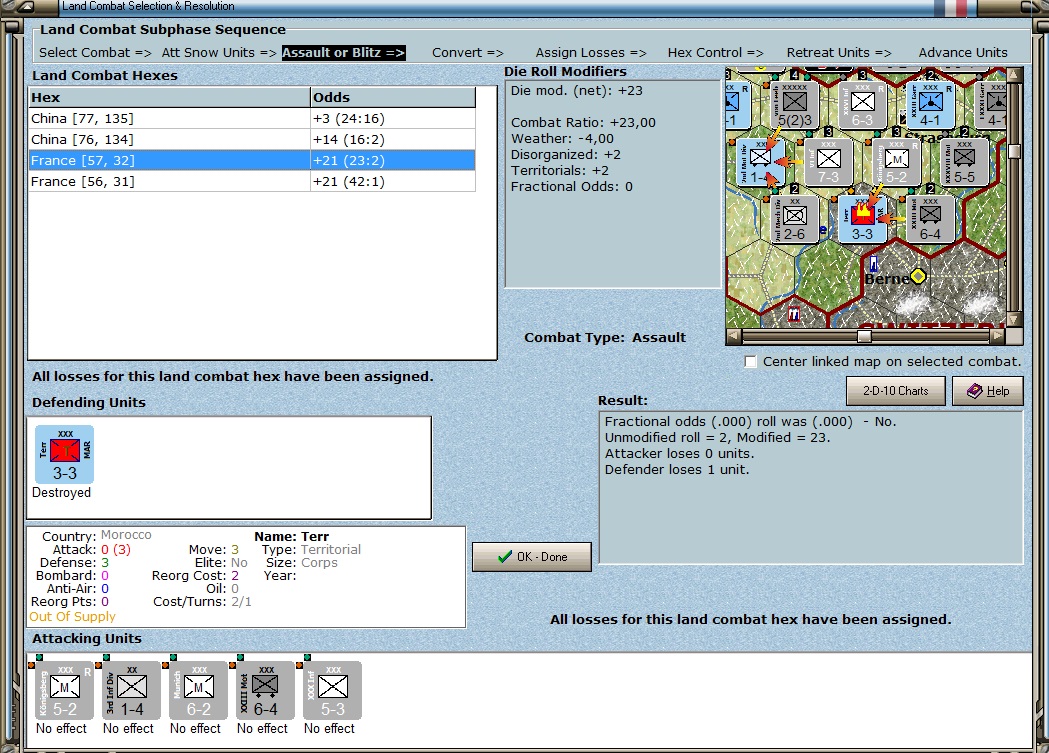The width and height of the screenshot is (1049, 753).
Task: Confirm with OK - Done button
Action: (532, 556)
